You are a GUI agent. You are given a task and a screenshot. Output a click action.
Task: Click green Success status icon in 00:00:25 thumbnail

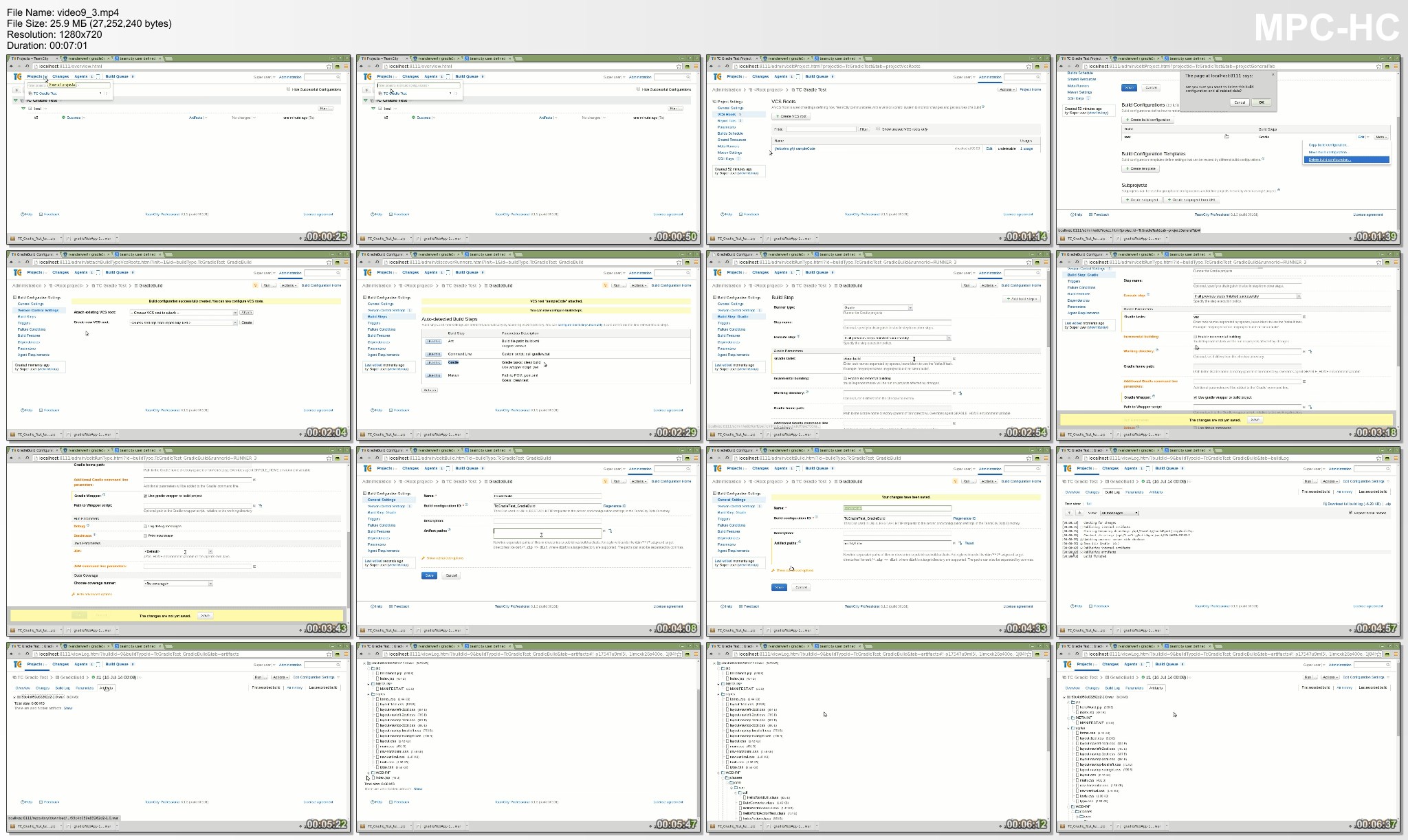pyautogui.click(x=63, y=118)
